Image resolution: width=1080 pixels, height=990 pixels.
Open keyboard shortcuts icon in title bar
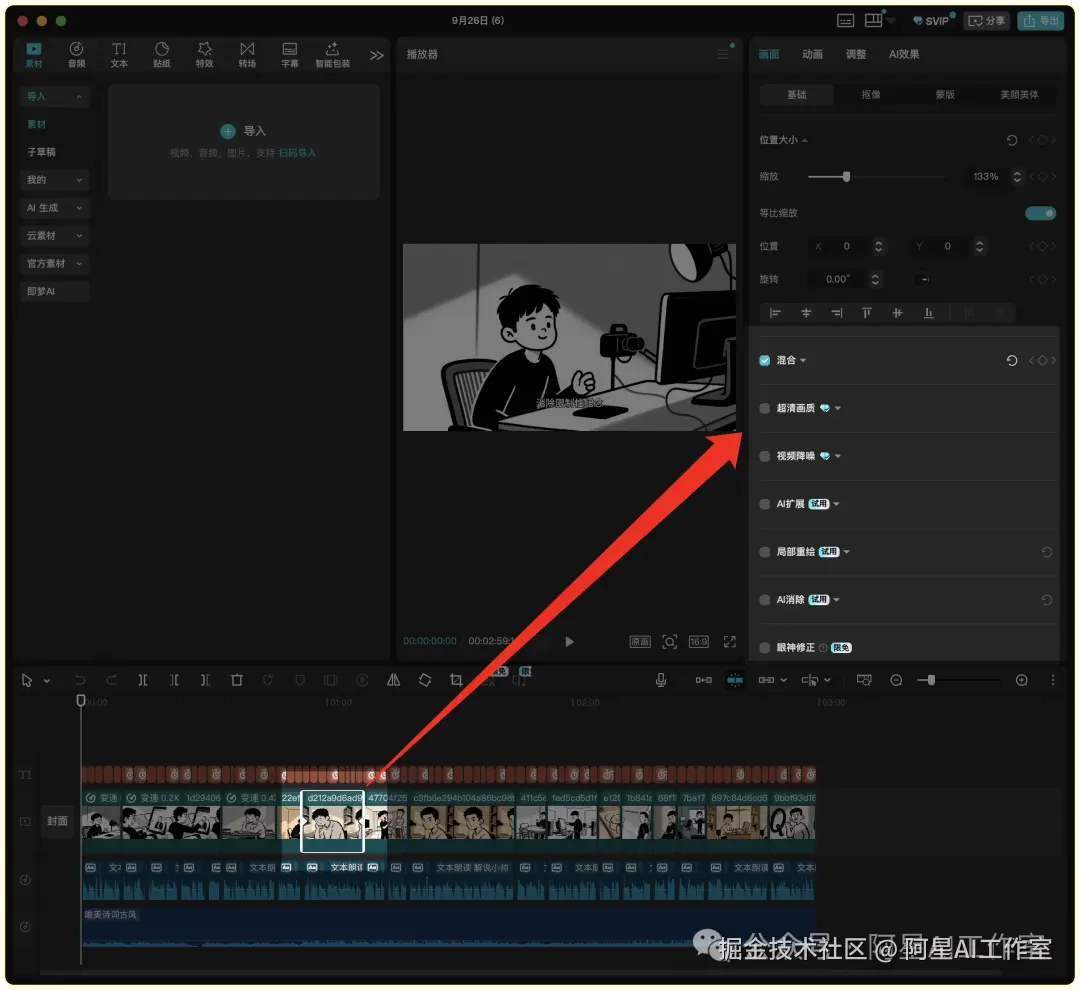(846, 21)
